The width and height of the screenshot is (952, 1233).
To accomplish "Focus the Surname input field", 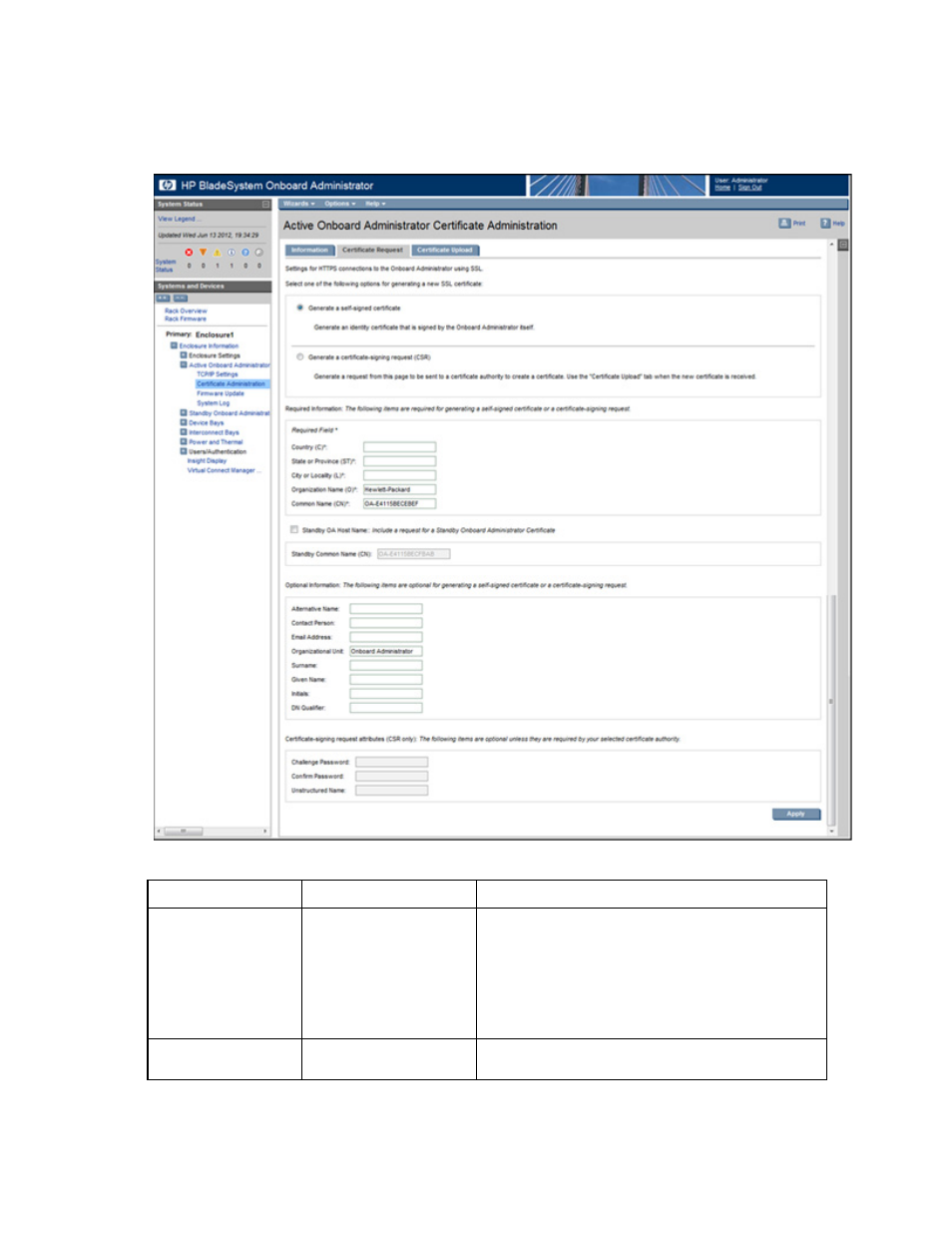I will click(386, 665).
